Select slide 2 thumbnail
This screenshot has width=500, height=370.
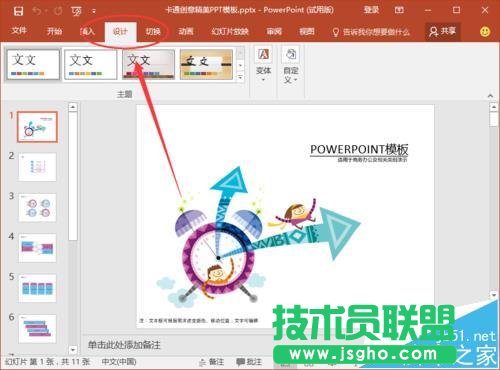pos(37,167)
